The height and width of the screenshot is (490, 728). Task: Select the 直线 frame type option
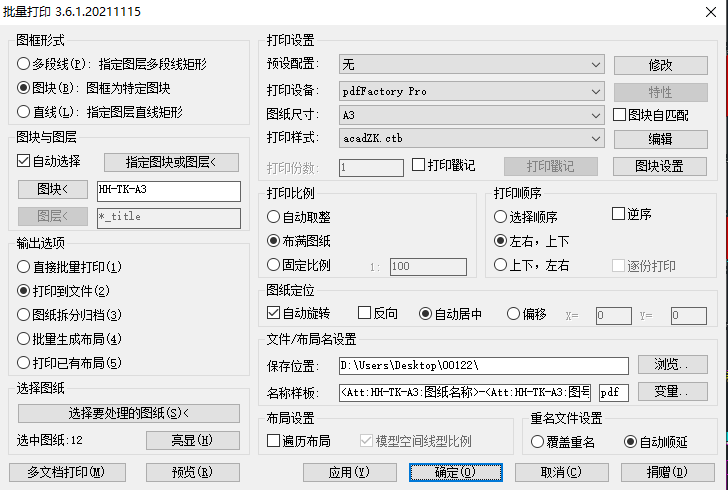(24, 112)
